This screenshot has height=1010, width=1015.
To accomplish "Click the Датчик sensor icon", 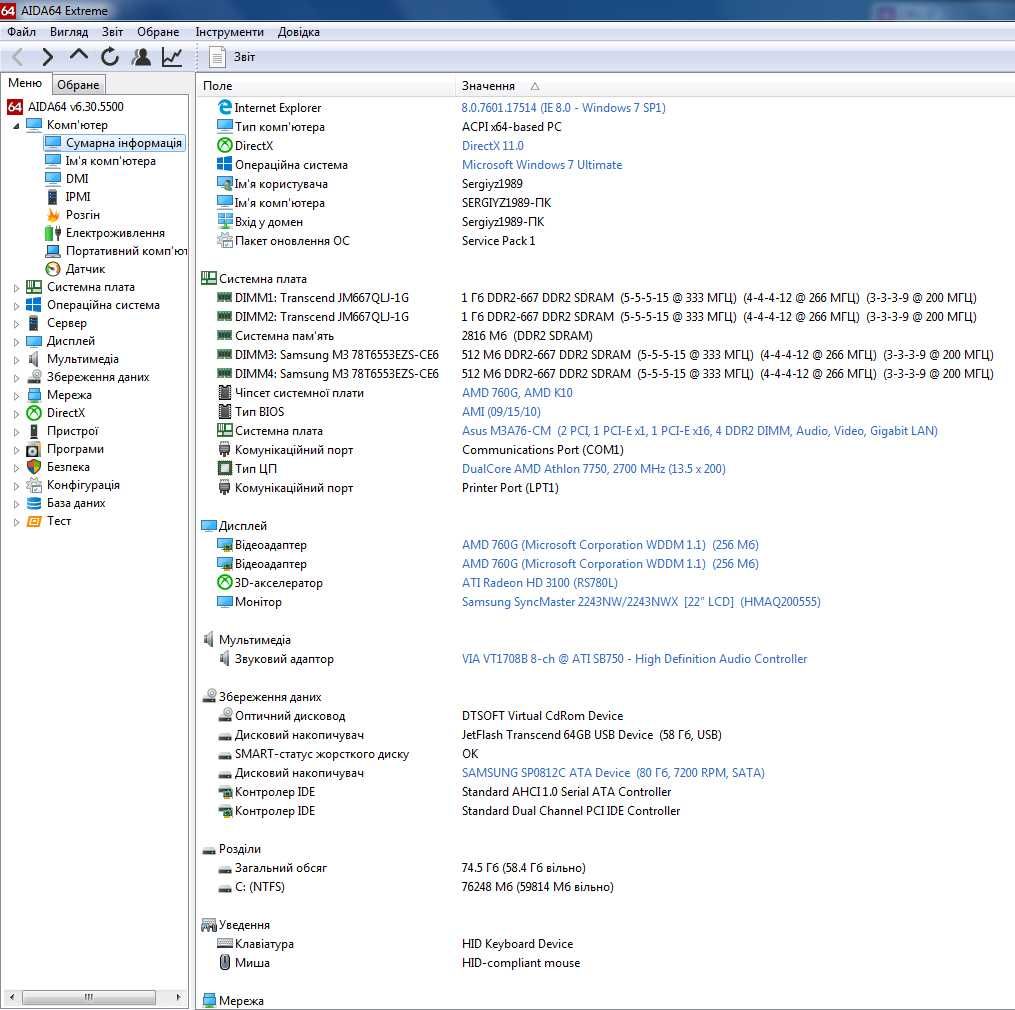I will pos(53,269).
